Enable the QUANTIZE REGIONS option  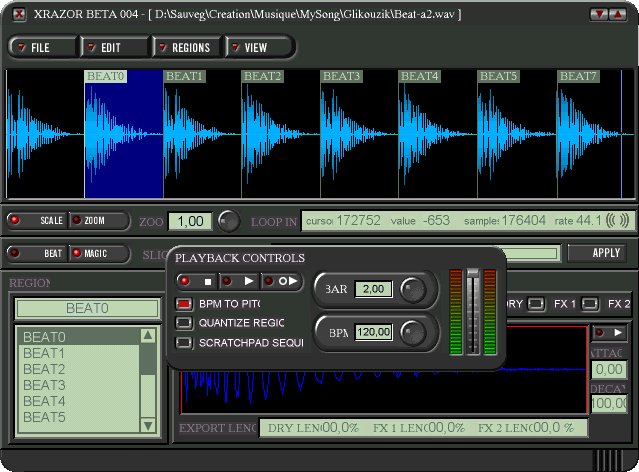(x=184, y=323)
